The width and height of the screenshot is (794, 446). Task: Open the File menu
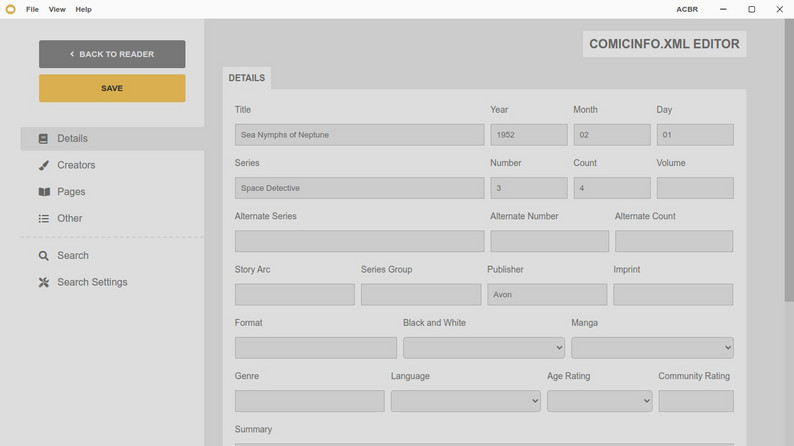click(32, 9)
